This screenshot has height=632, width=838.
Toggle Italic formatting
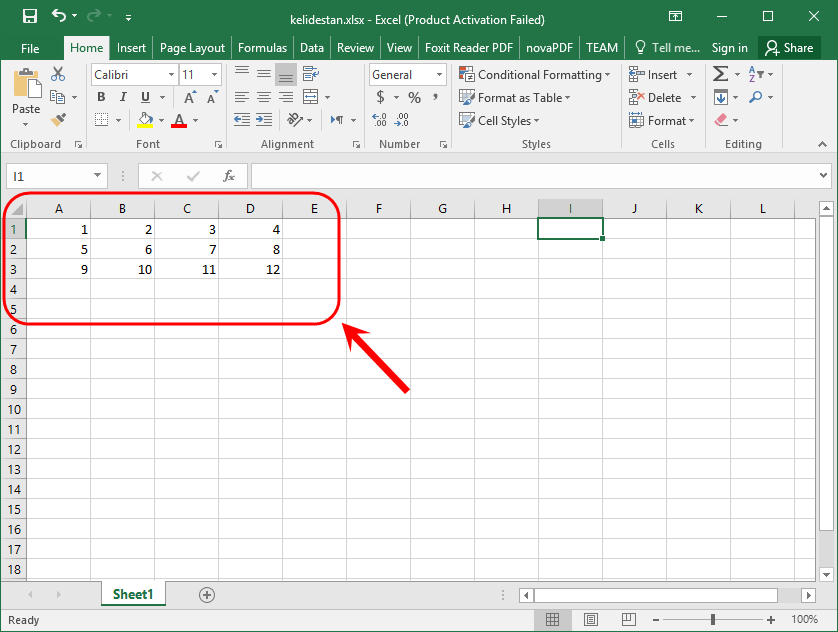click(x=123, y=97)
